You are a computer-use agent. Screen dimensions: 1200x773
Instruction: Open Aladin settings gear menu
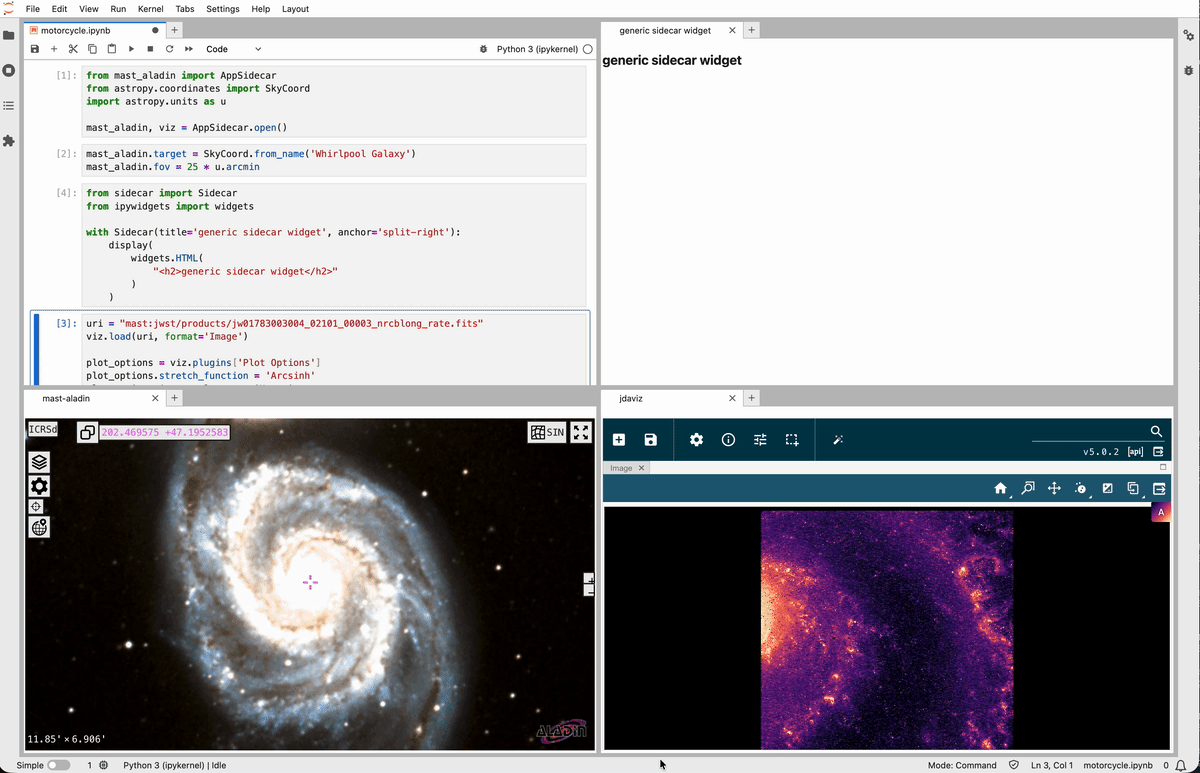tap(39, 486)
